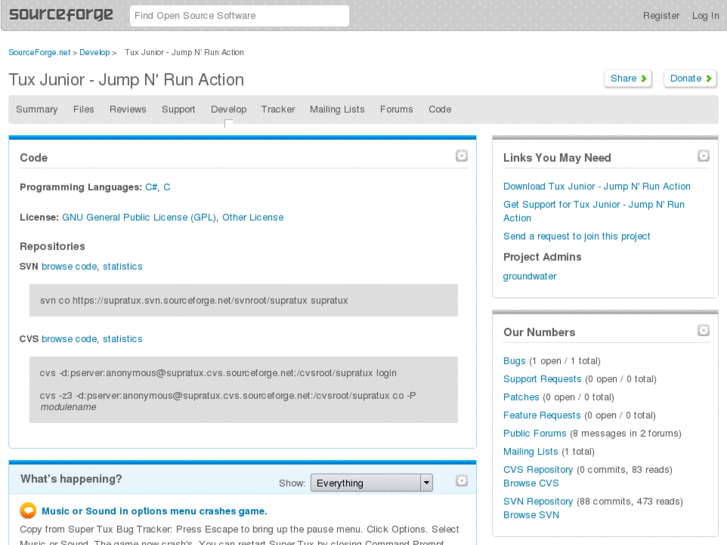Click the What's happening panel gear icon
Image resolution: width=727 pixels, height=545 pixels.
[x=461, y=481]
